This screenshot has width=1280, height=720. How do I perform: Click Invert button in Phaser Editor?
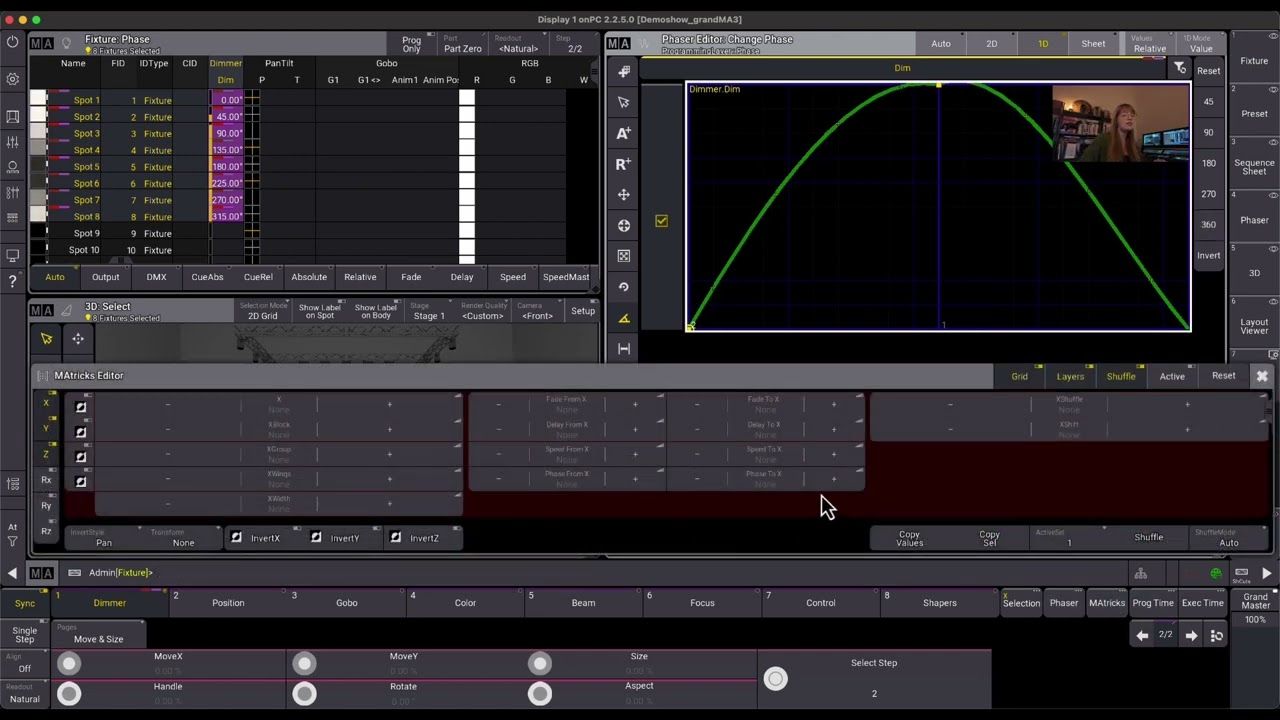click(x=1209, y=255)
